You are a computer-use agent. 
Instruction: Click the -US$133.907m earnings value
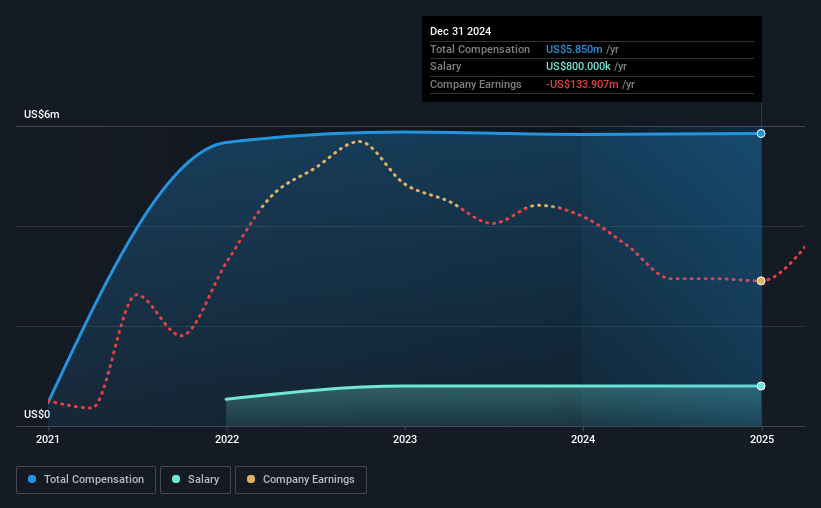pyautogui.click(x=582, y=84)
